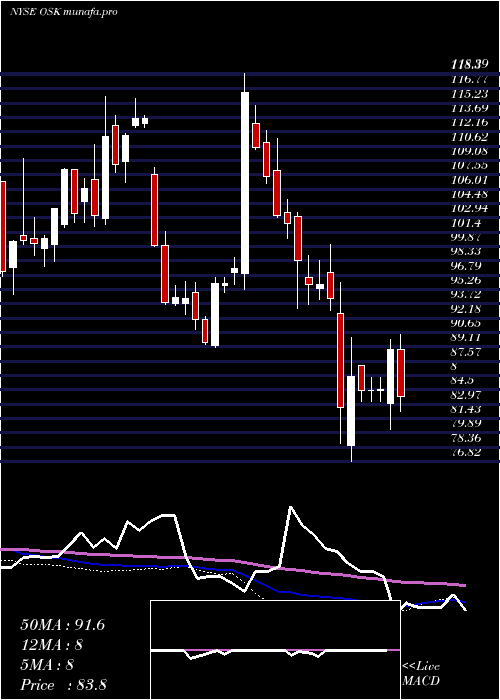Click the 50MA : 91.6 readout
This screenshot has height=700, width=500.
click(x=63, y=625)
